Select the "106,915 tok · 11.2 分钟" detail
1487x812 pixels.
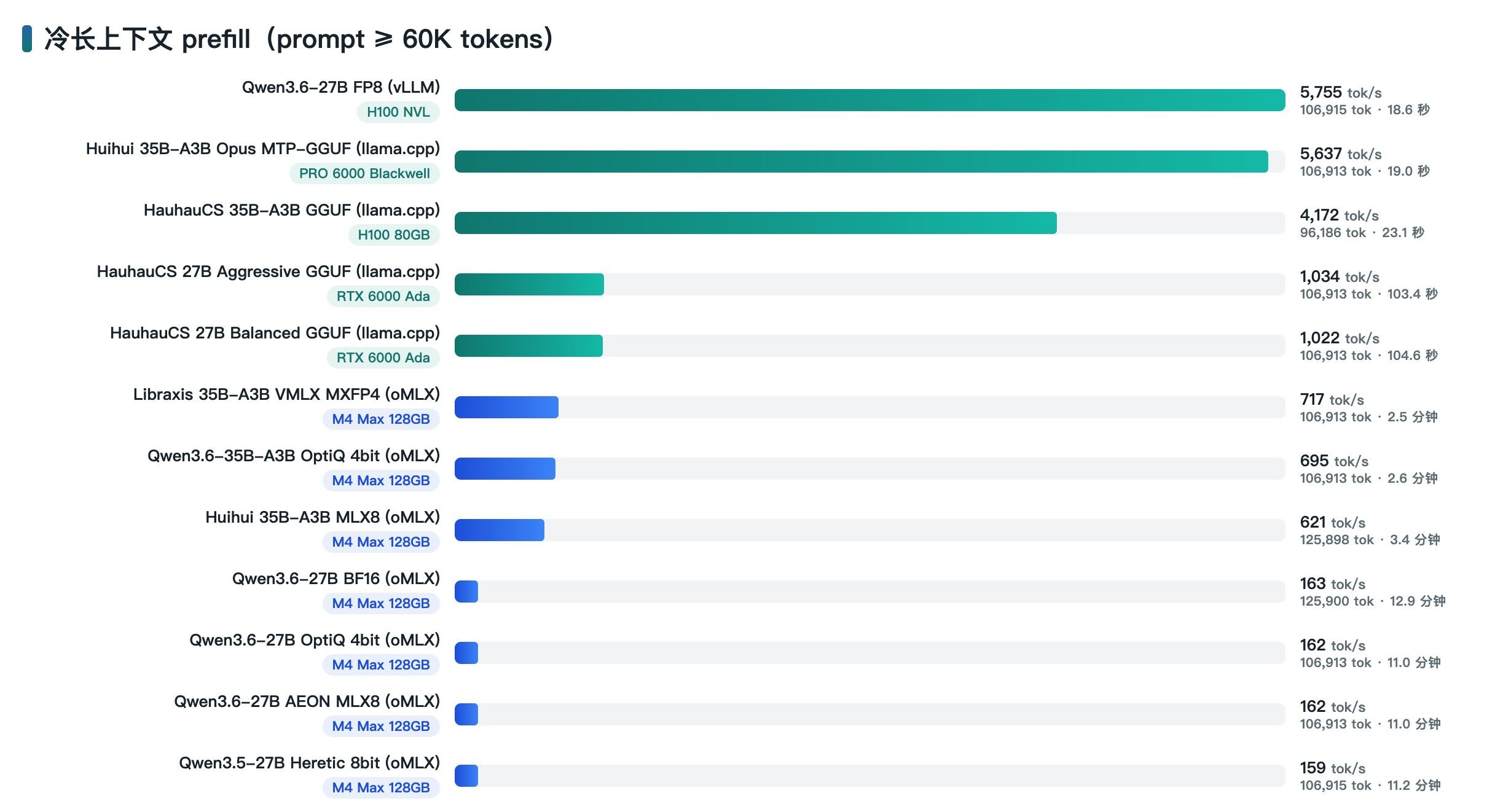(x=1370, y=786)
